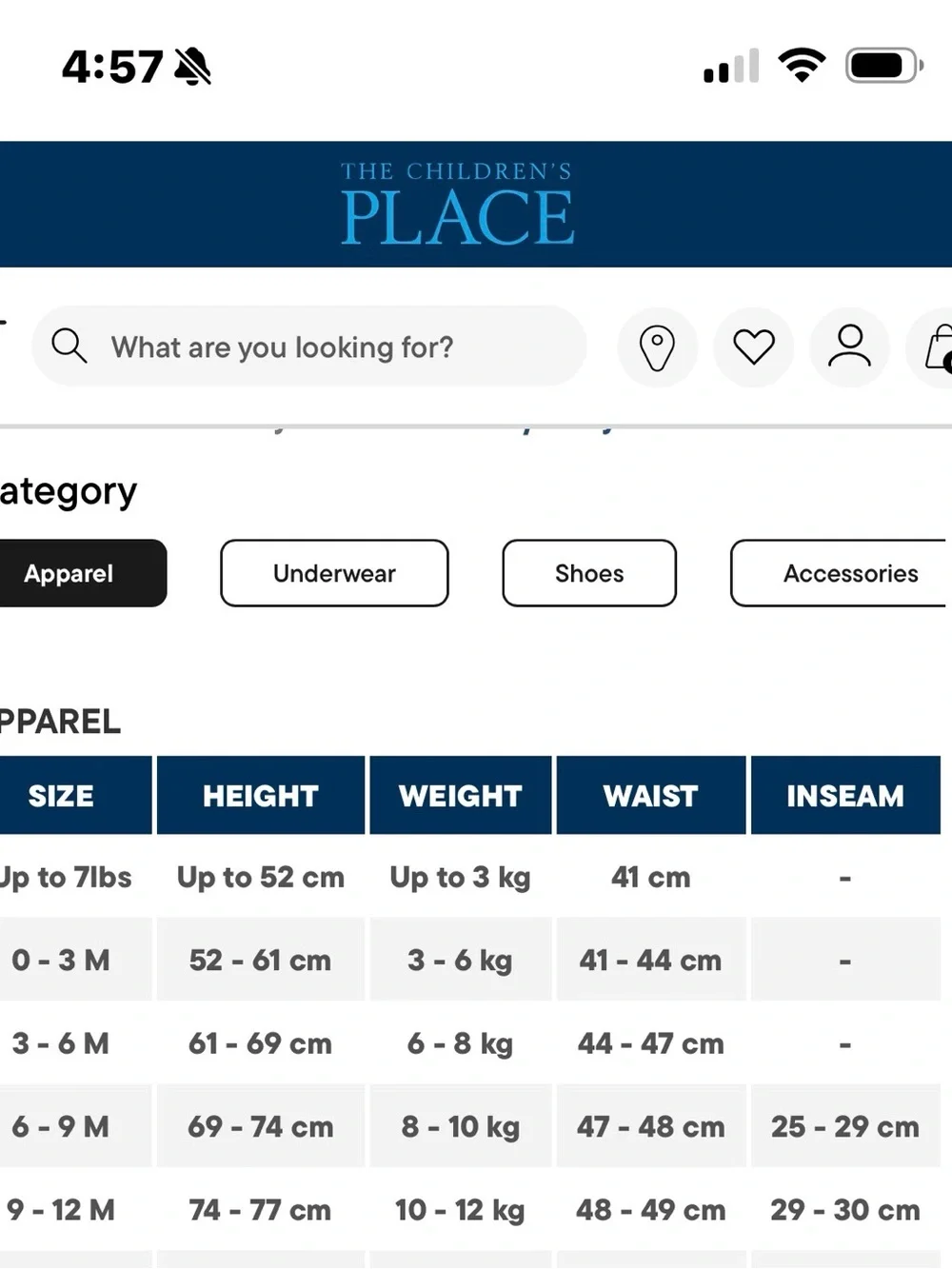The height and width of the screenshot is (1269, 952).
Task: Click the WEIGHT column header
Action: click(461, 796)
